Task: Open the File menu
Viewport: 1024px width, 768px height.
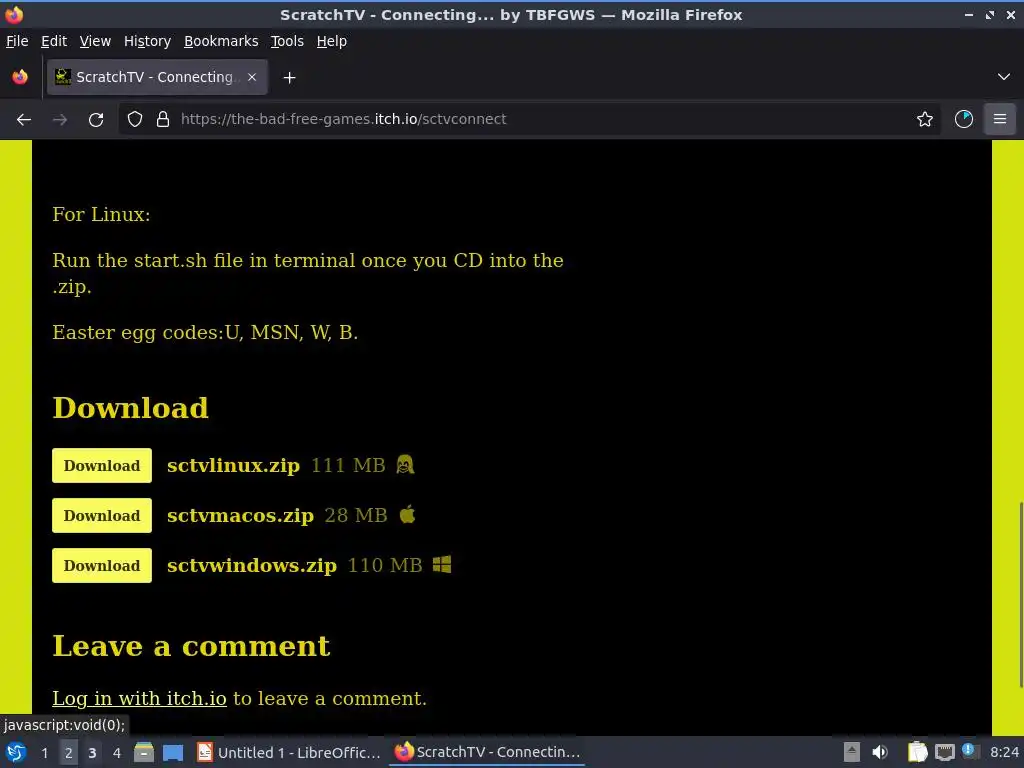Action: point(17,41)
